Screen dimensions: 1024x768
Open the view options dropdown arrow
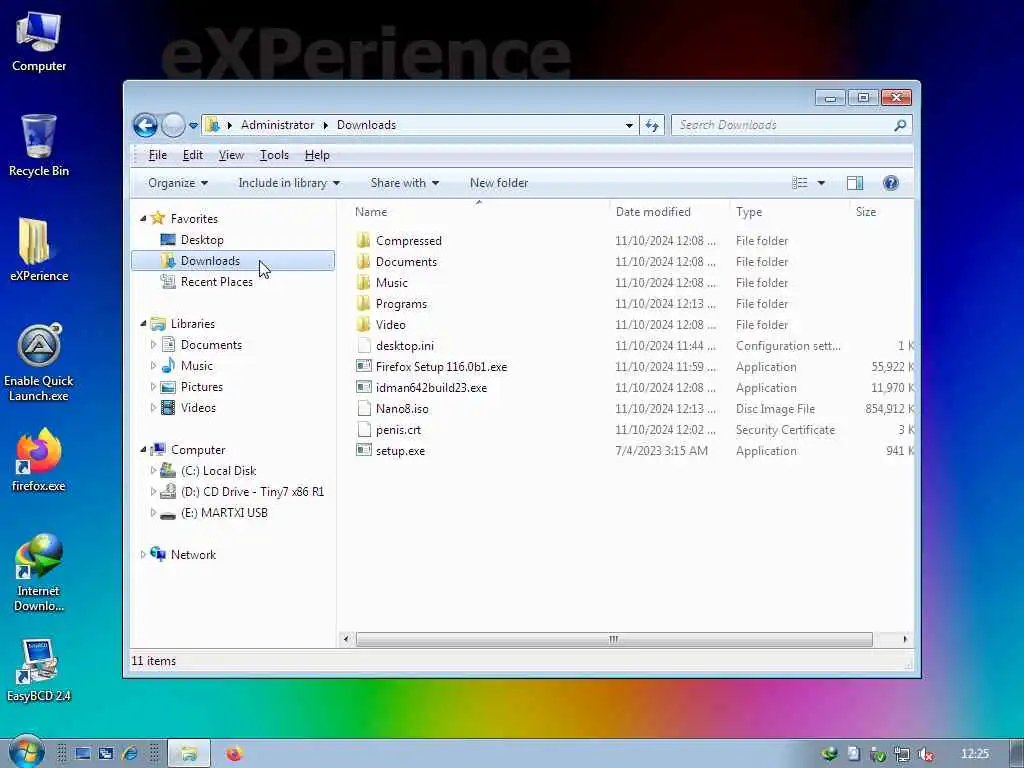click(x=821, y=183)
